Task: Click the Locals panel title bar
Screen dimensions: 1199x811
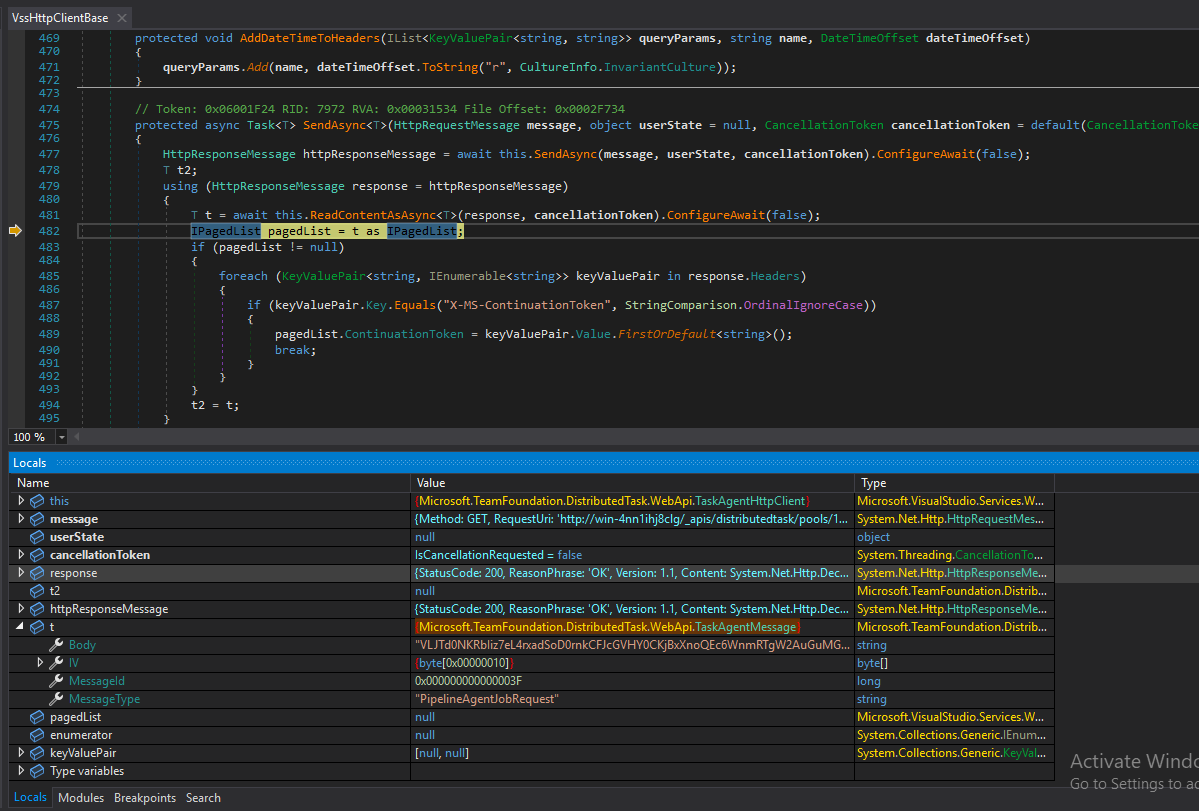Action: coord(604,462)
